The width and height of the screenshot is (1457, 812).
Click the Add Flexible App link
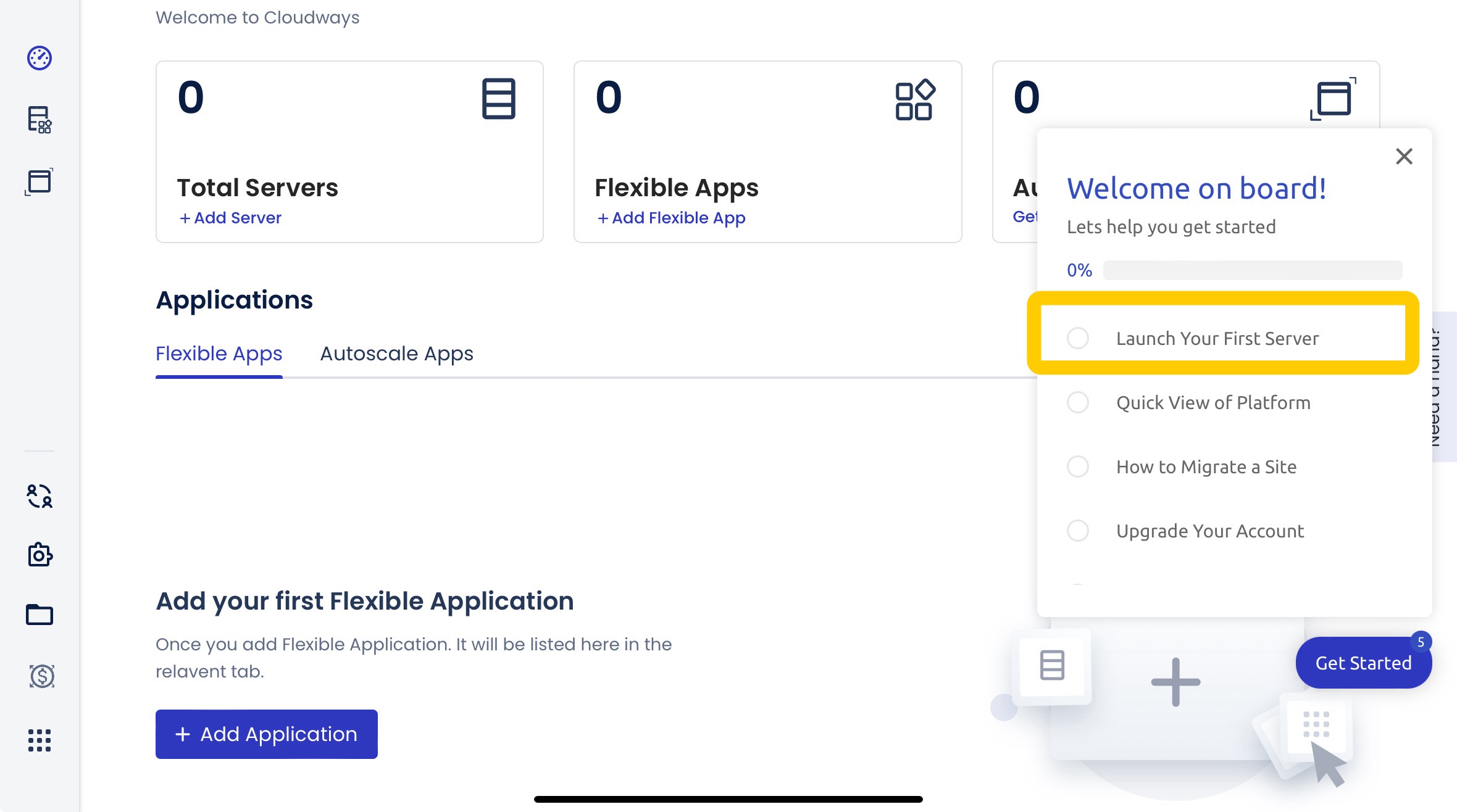pos(671,218)
